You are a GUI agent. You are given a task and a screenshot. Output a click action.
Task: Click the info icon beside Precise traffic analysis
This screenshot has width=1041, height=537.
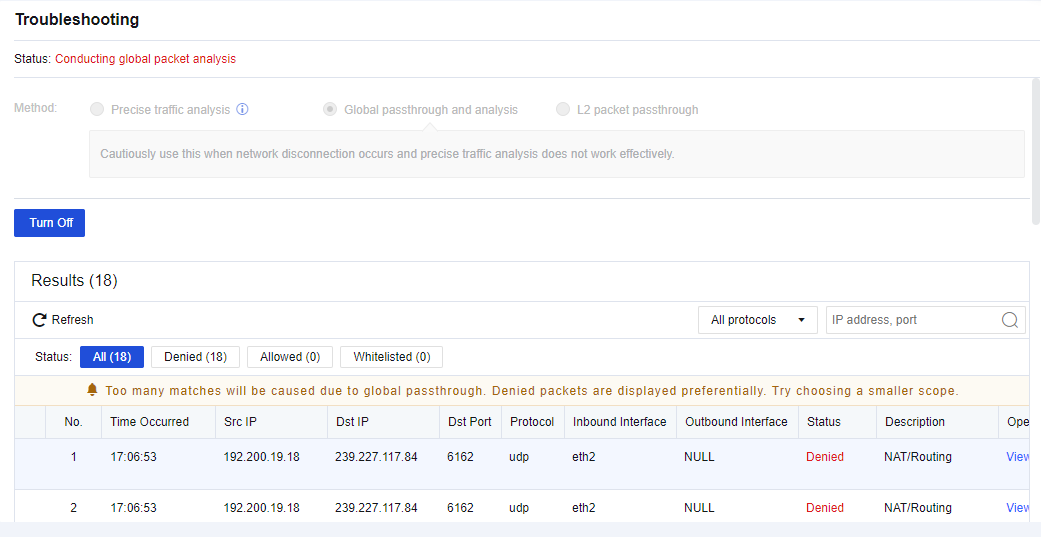click(x=242, y=109)
